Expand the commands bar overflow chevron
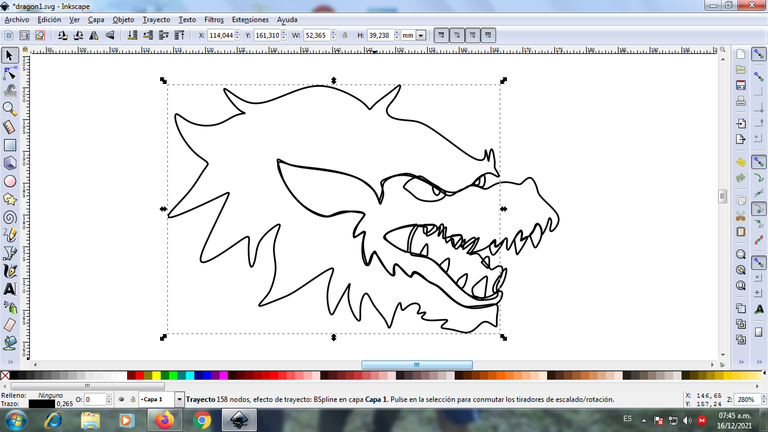 click(x=741, y=362)
